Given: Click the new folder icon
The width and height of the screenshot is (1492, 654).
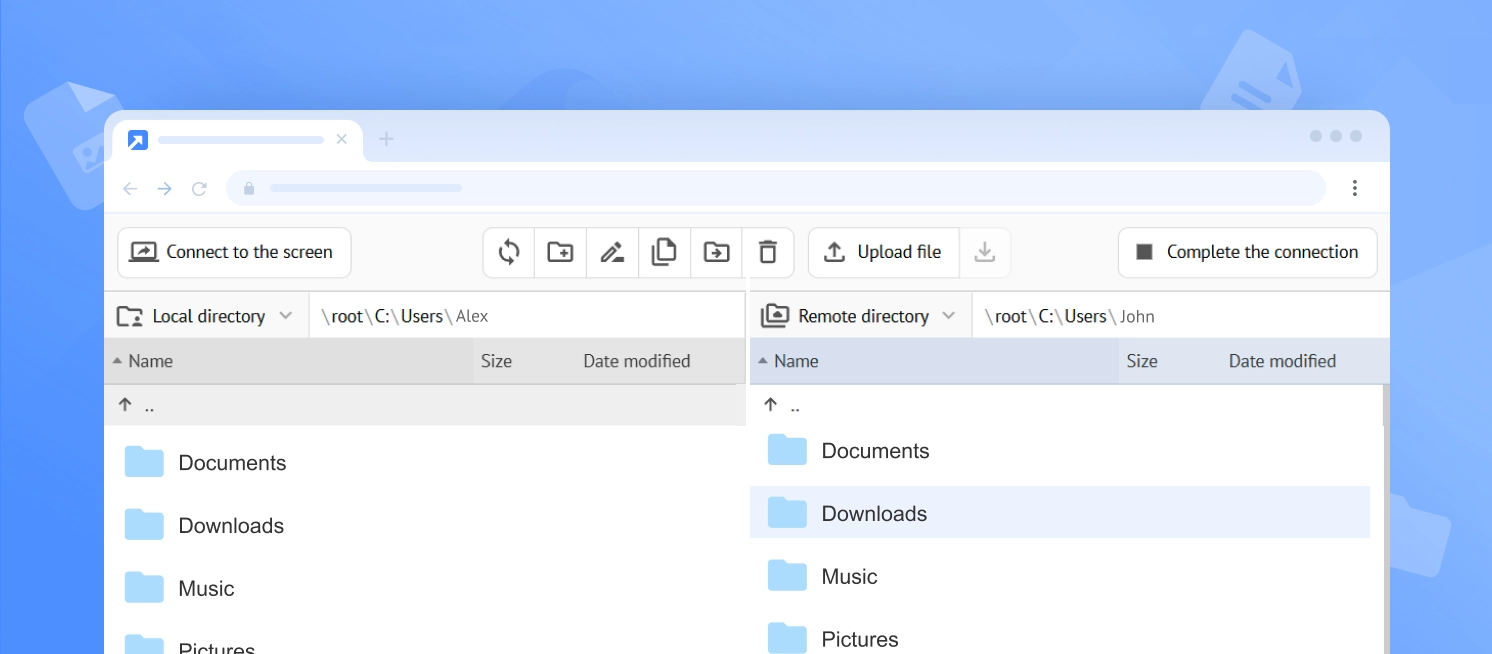Looking at the screenshot, I should point(560,252).
